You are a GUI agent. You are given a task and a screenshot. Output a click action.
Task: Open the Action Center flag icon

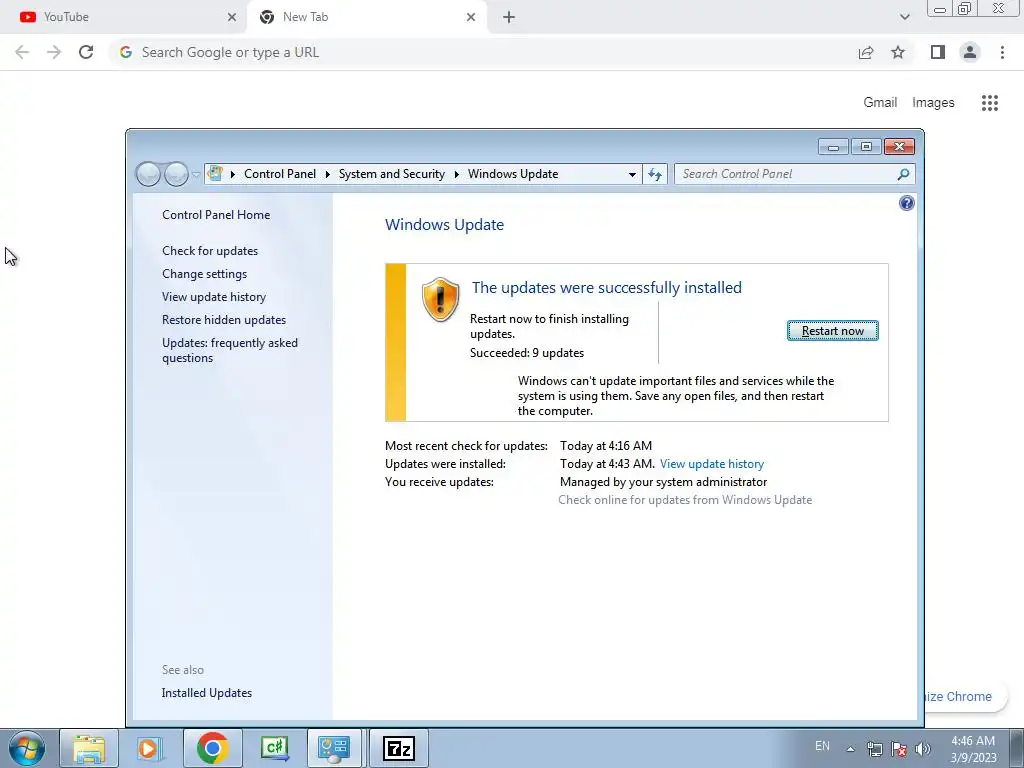899,749
